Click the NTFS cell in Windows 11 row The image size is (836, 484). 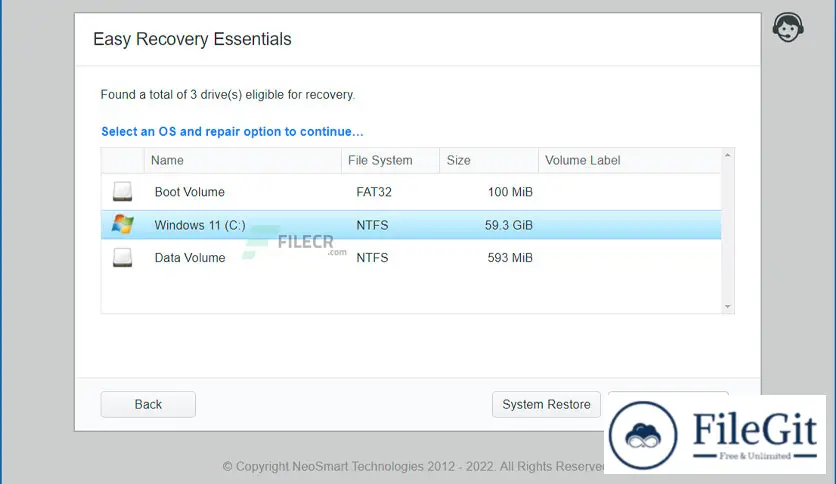coord(372,225)
